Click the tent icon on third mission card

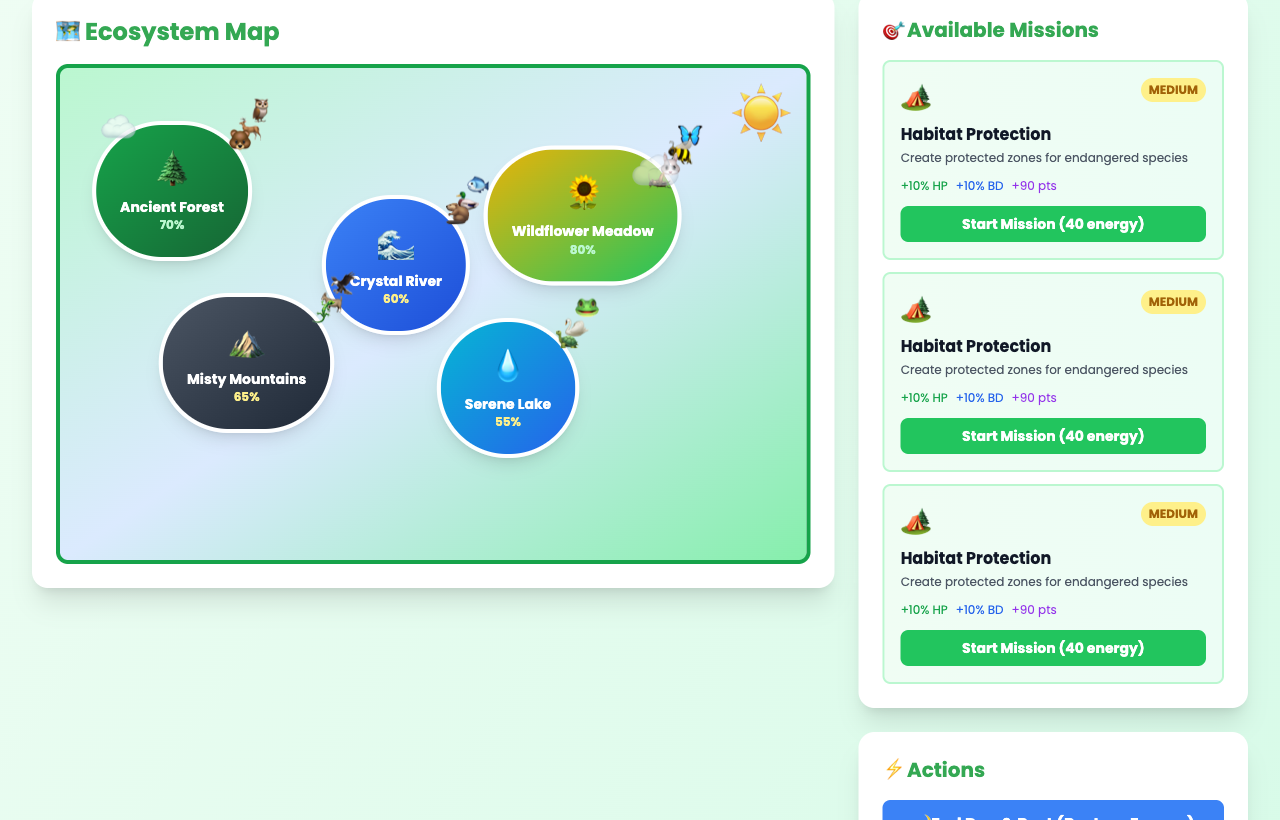(916, 521)
